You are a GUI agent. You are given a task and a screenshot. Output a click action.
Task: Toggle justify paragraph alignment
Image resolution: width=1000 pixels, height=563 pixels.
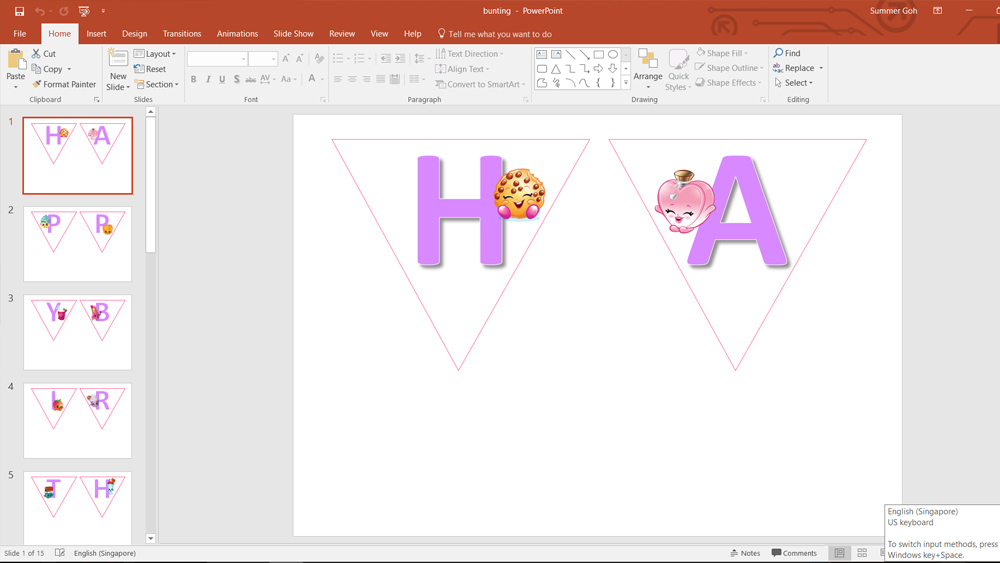point(380,79)
